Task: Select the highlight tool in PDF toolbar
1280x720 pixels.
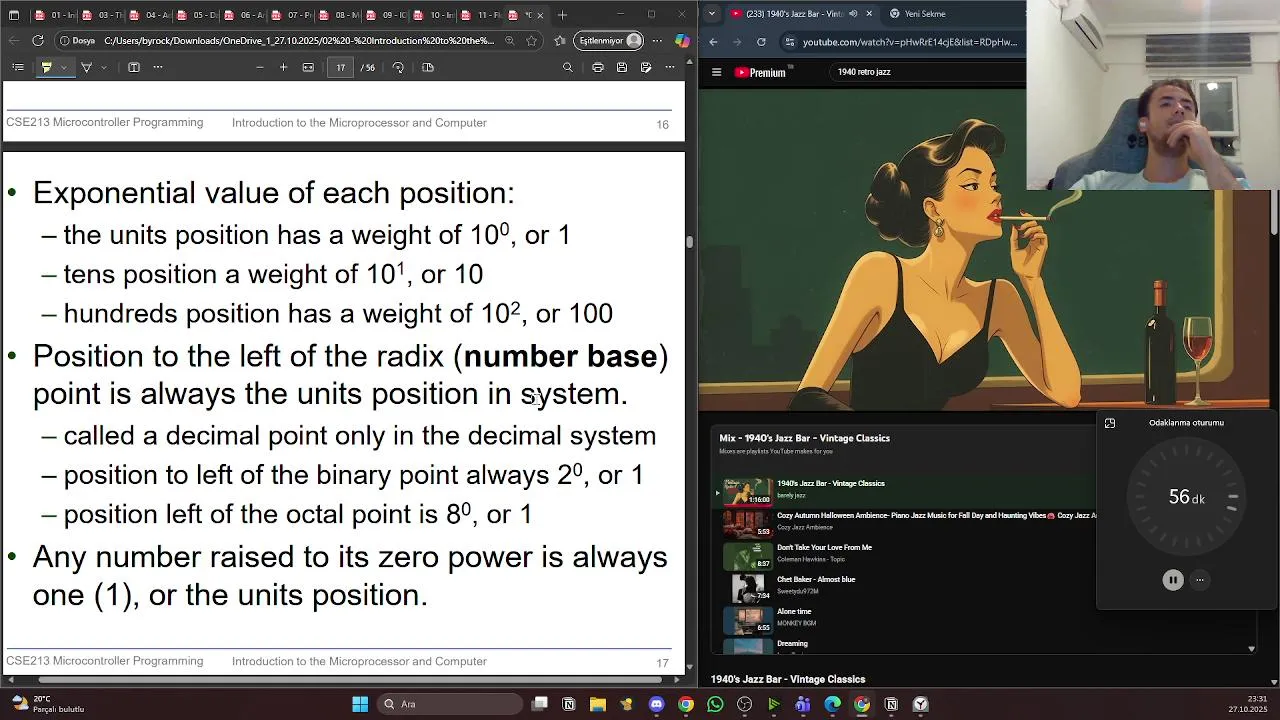Action: (46, 67)
